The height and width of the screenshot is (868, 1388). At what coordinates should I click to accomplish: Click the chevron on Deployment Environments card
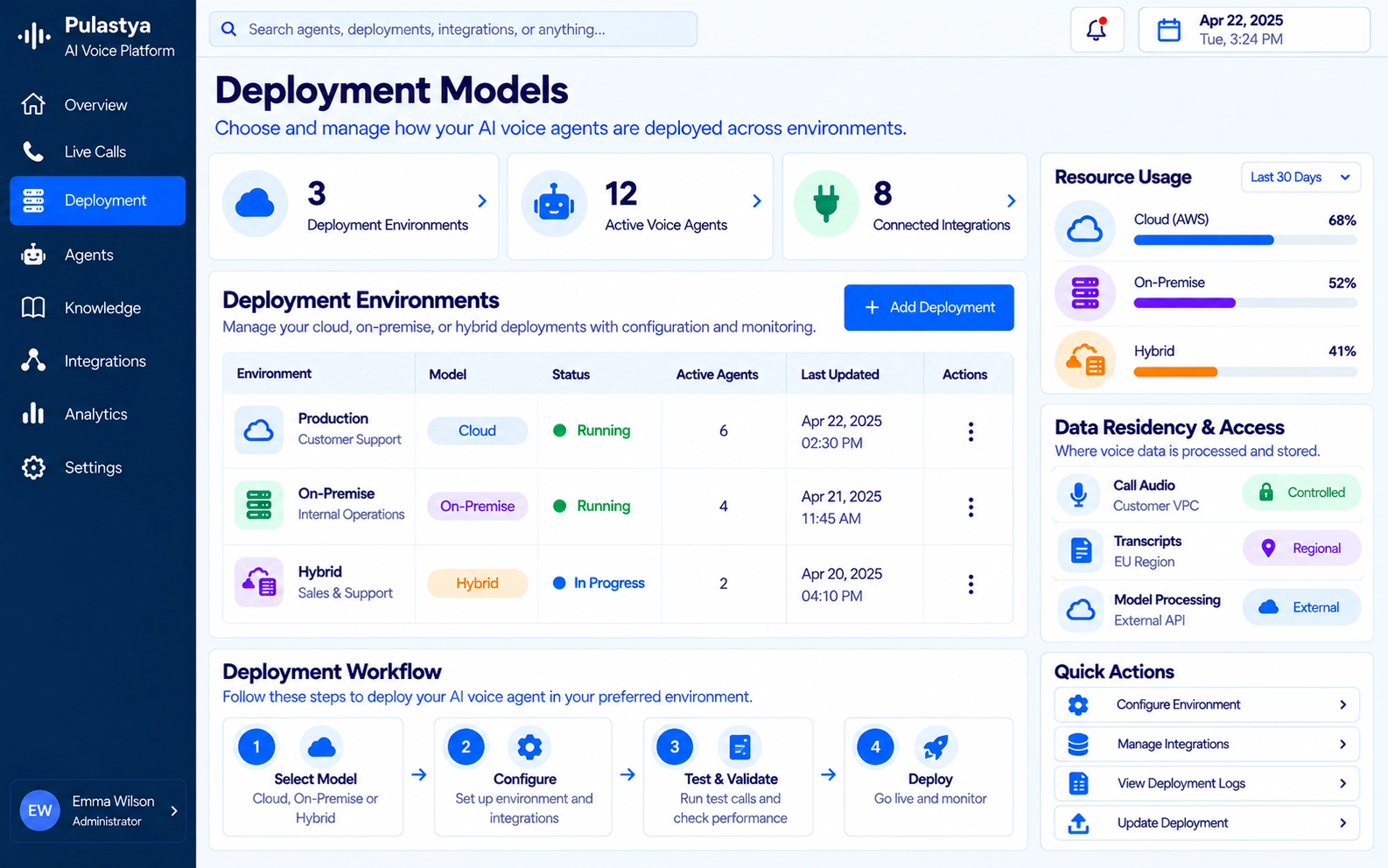point(482,201)
